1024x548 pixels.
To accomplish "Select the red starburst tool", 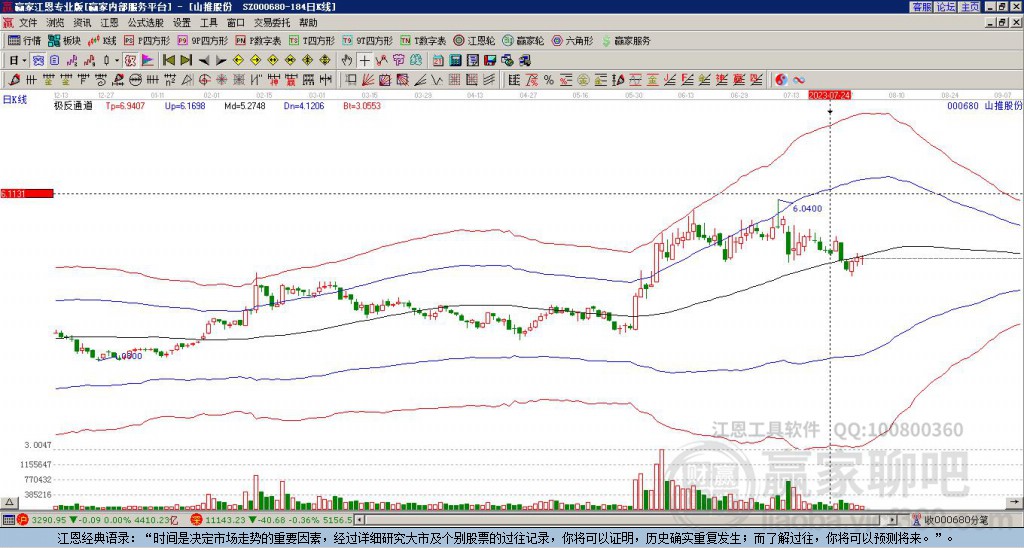I will pyautogui.click(x=221, y=80).
